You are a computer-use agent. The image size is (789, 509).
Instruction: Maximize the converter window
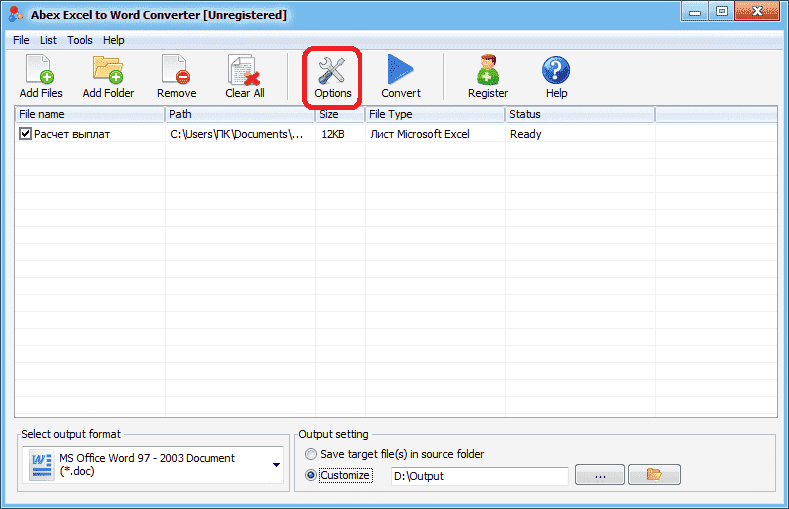pyautogui.click(x=722, y=12)
